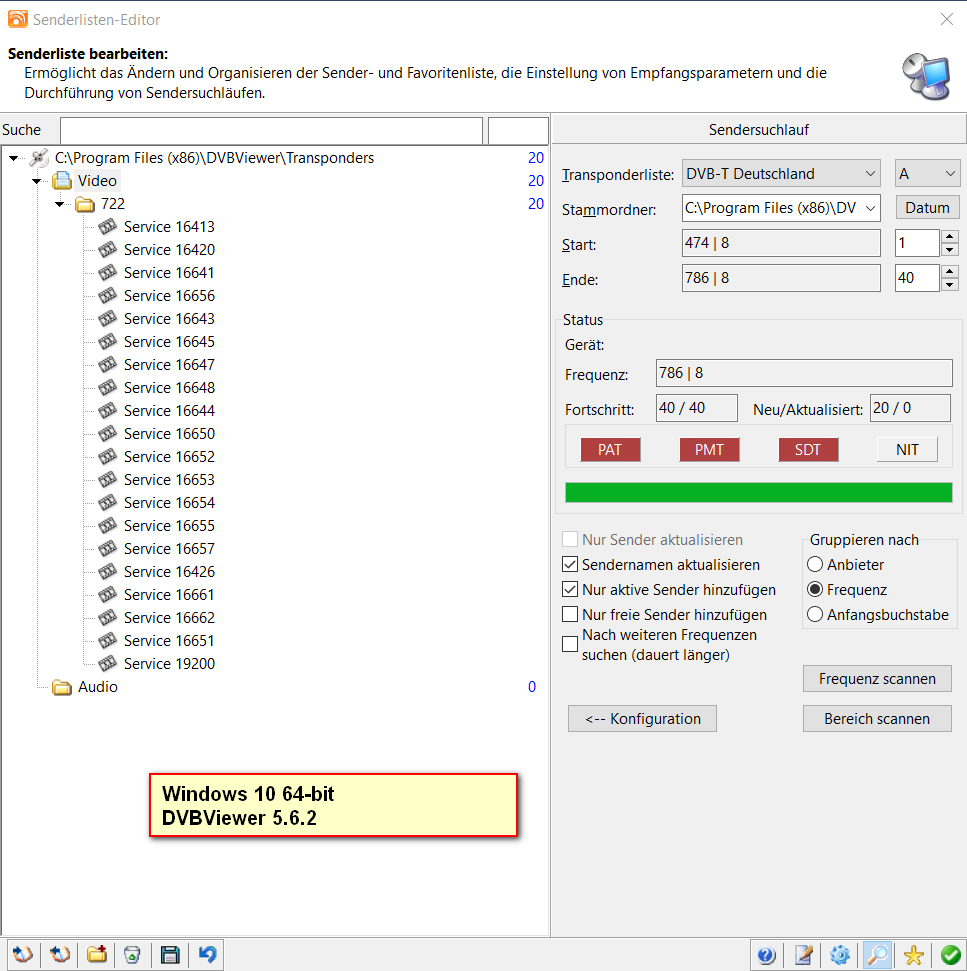Click the import icon in bottom toolbar
967x971 pixels.
[23, 954]
